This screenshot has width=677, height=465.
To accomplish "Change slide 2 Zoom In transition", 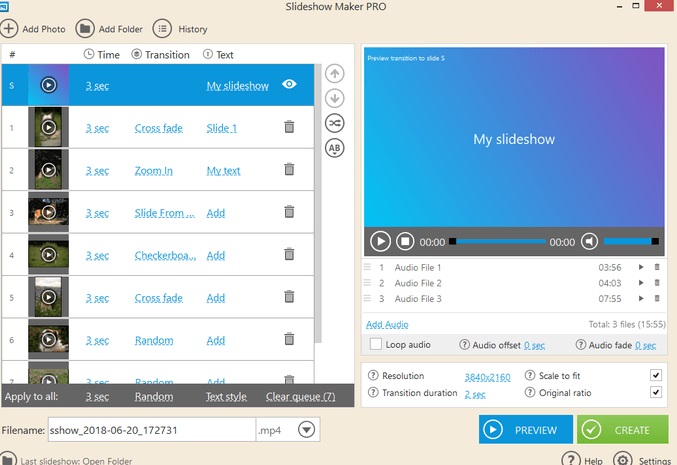I will (x=153, y=170).
